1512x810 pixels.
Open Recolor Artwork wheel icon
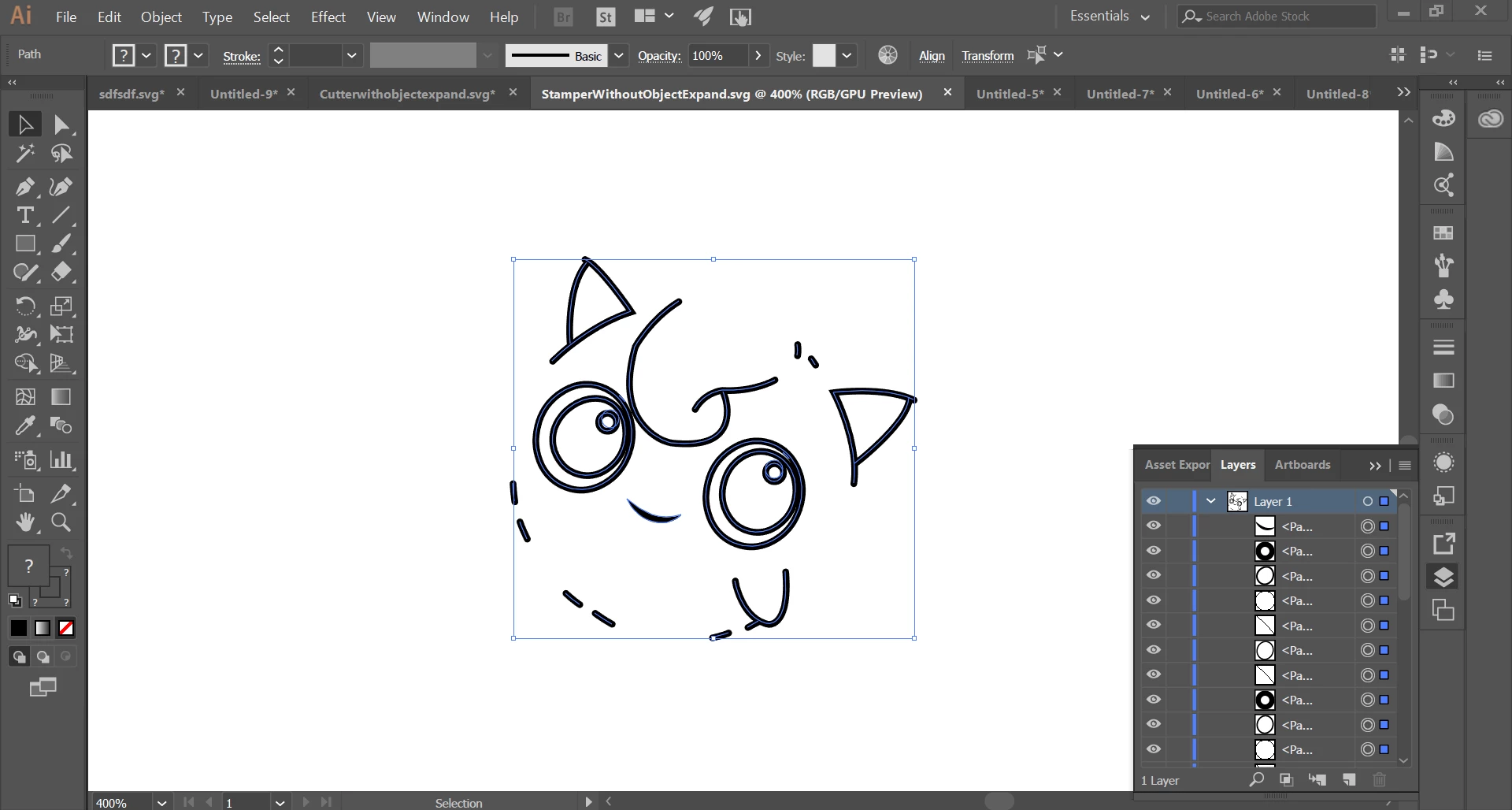coord(888,55)
